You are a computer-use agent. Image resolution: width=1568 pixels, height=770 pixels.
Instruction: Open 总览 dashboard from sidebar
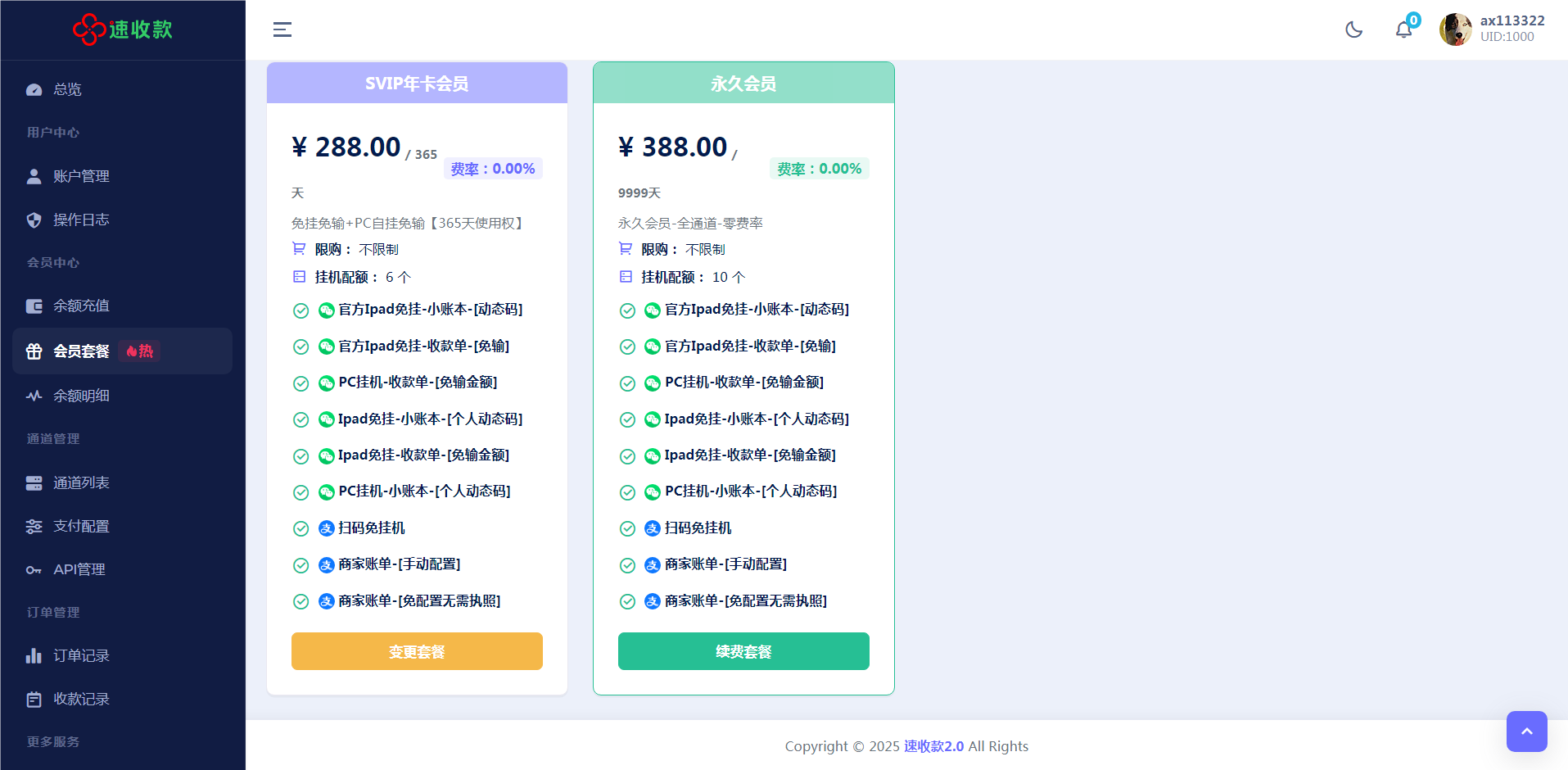67,89
